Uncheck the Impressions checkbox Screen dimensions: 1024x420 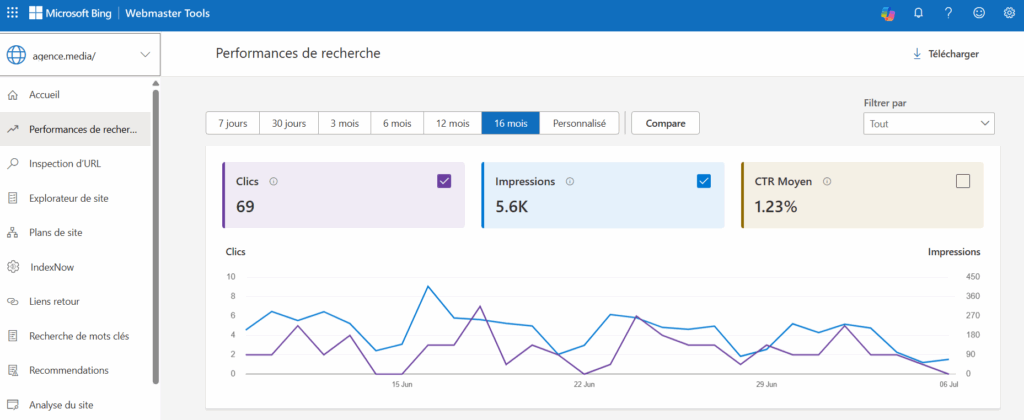coord(703,182)
